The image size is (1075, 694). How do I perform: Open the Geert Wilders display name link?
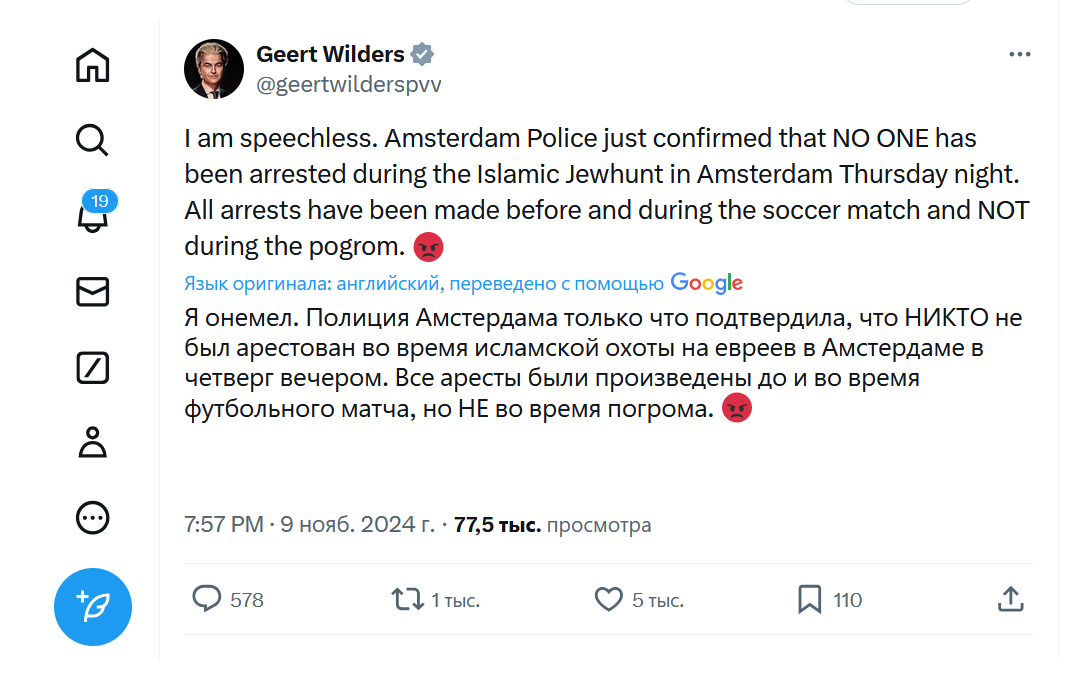330,54
